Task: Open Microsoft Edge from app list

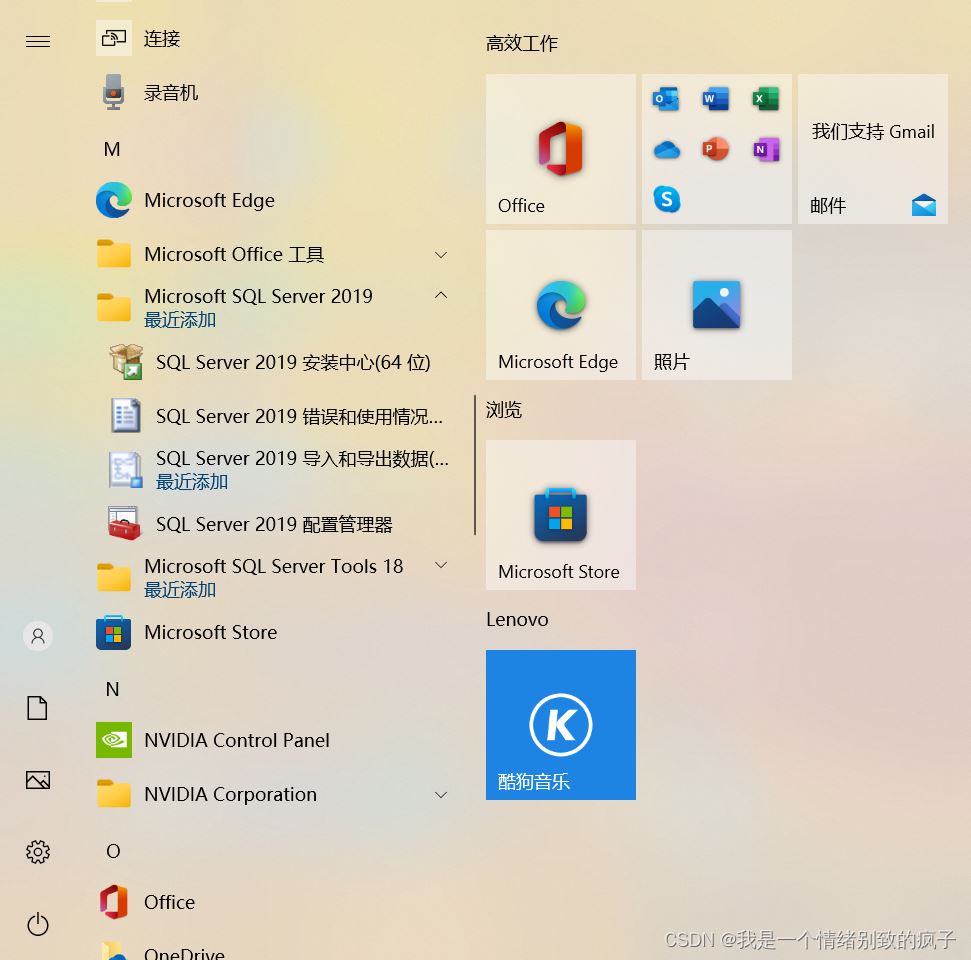Action: tap(272, 200)
